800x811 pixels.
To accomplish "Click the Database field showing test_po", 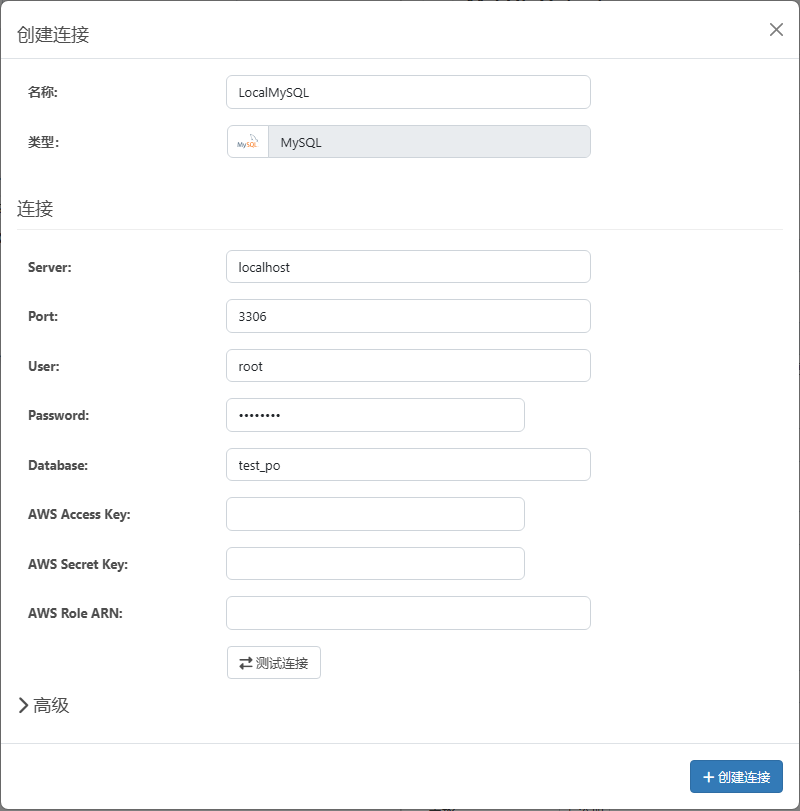I will point(408,465).
